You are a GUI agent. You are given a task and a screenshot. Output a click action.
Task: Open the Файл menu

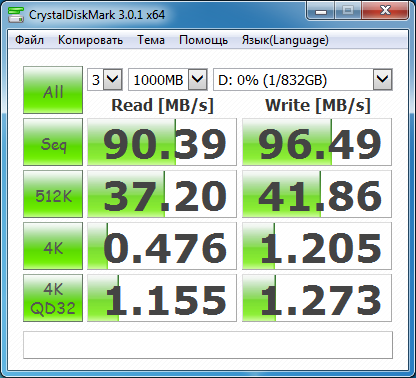pos(29,40)
